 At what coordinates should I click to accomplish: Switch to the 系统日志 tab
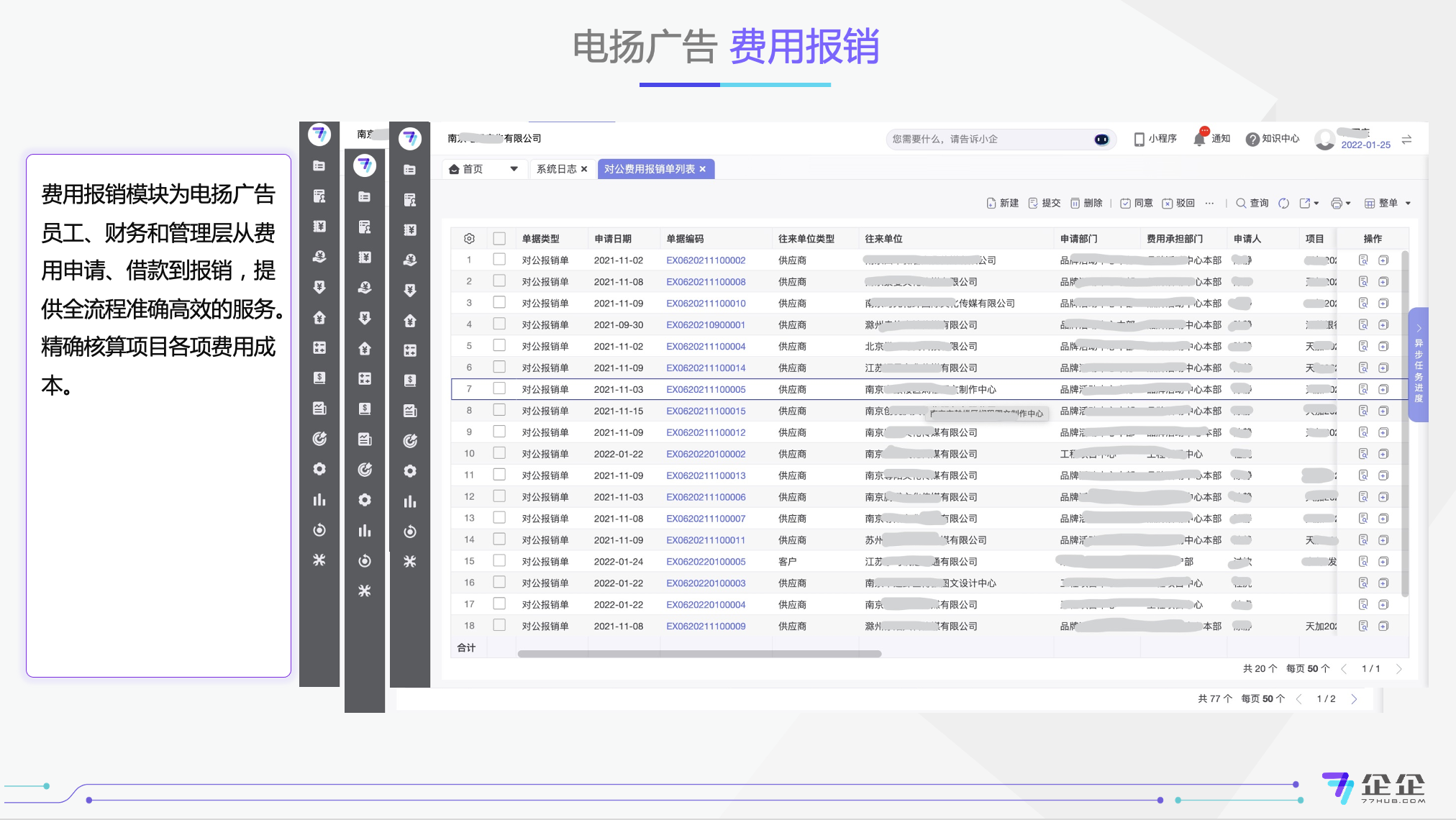coord(556,169)
